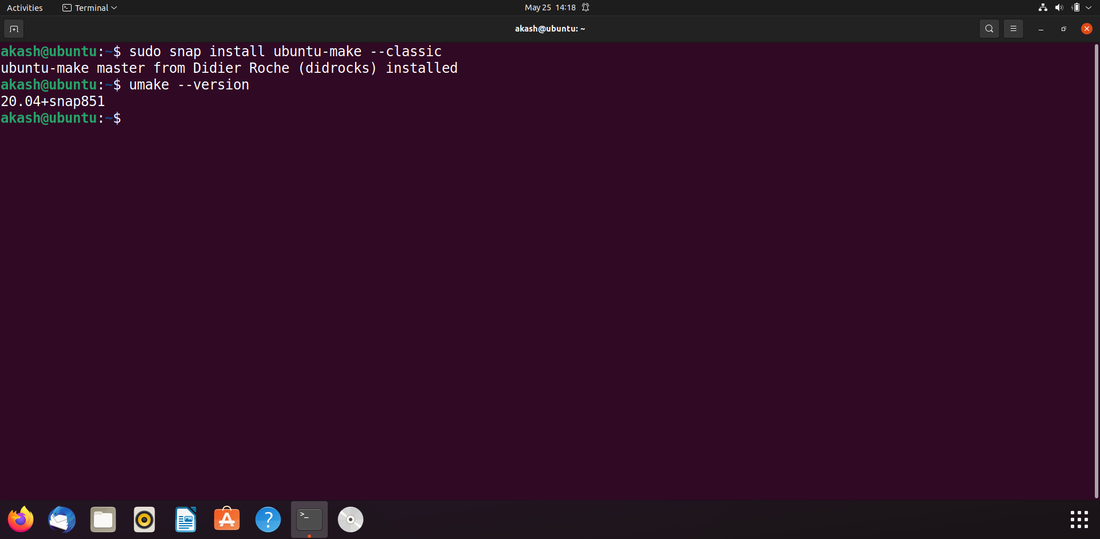Screen dimensions: 1100x539
Task: Open Help from the dock
Action: pos(268,519)
